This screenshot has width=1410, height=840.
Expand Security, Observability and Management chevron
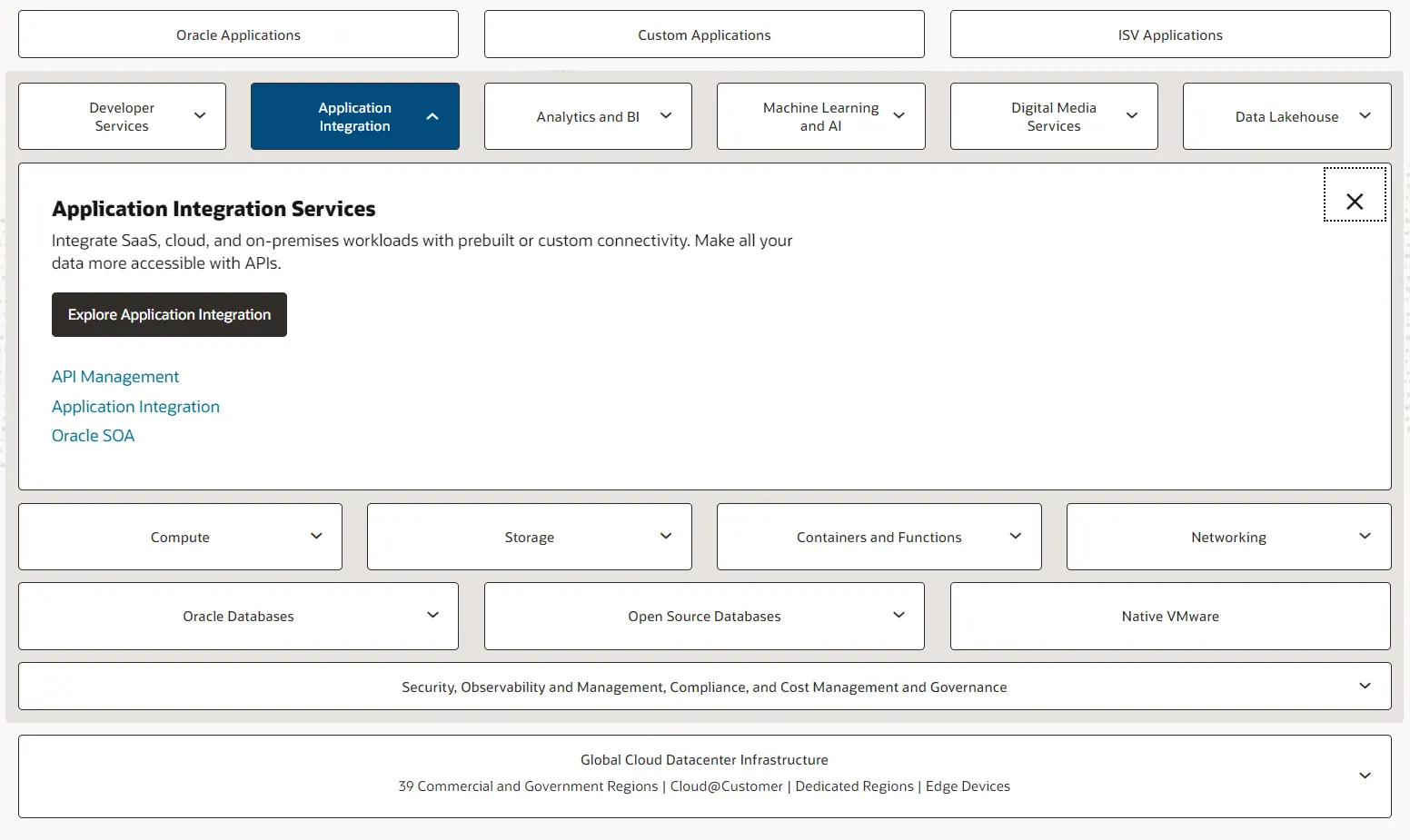(1365, 687)
